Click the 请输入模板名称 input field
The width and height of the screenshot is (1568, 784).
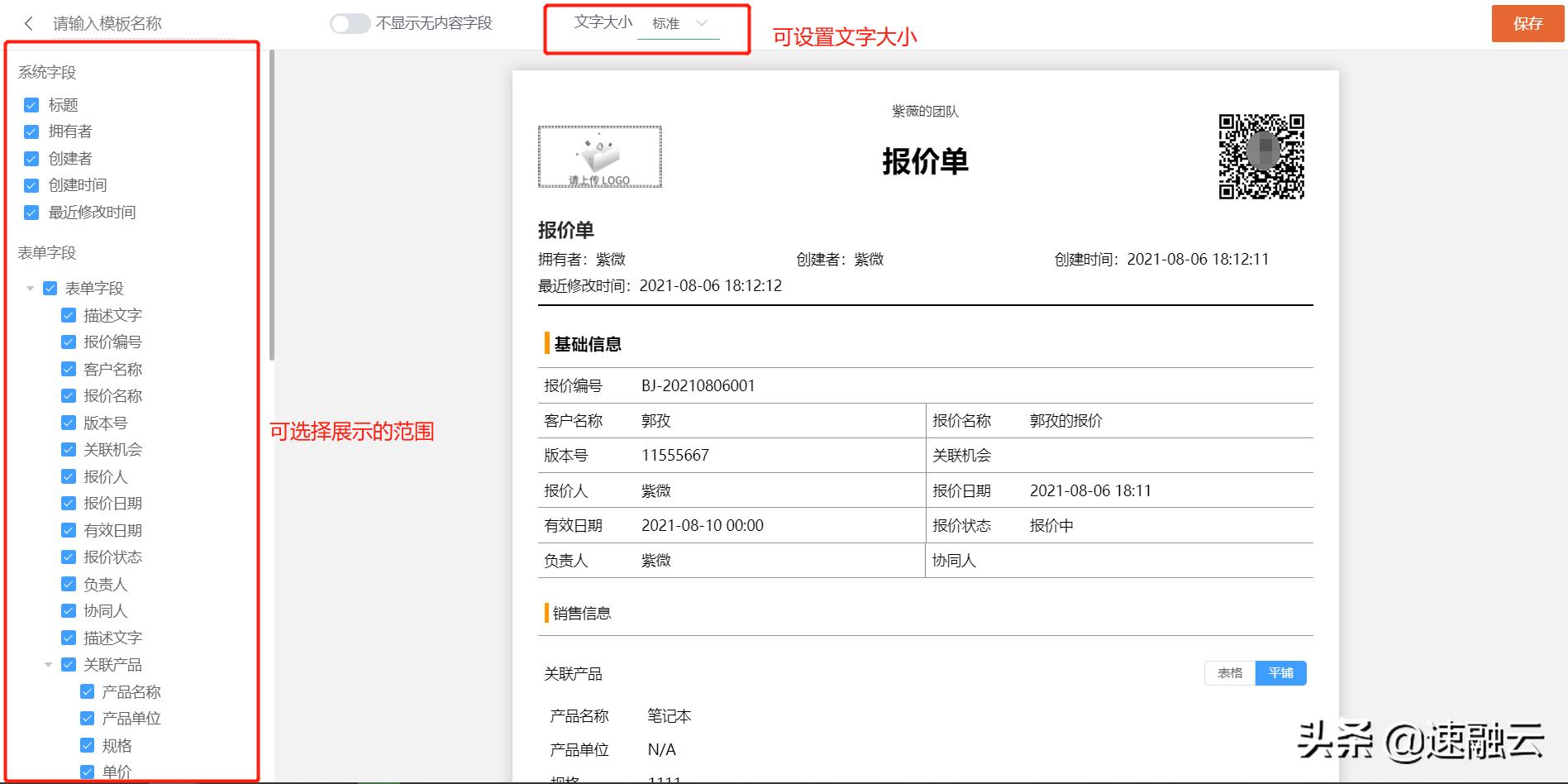pos(107,23)
